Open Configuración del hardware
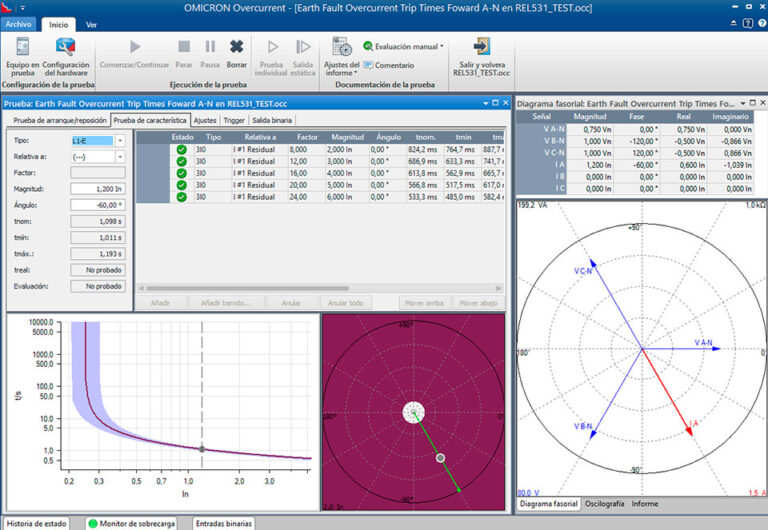The width and height of the screenshot is (768, 530). click(x=66, y=56)
